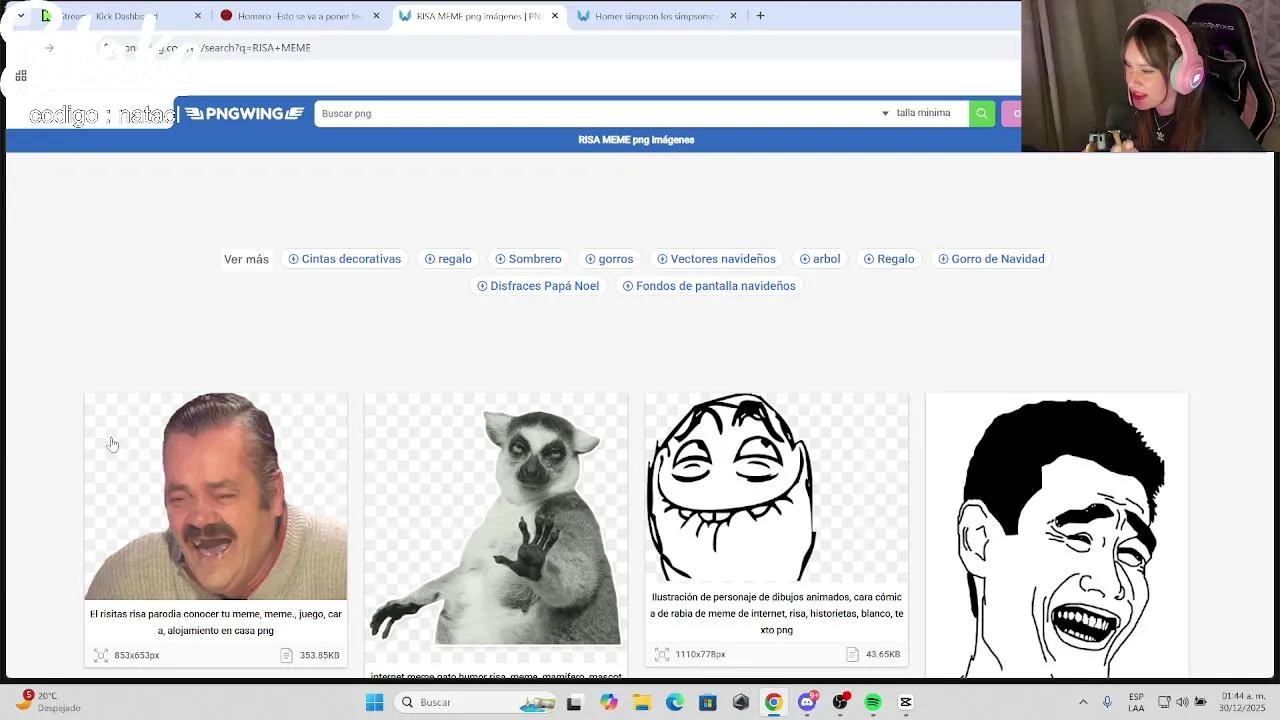Click the 43.65KB file size icon
This screenshot has height=720, width=1280.
(x=852, y=654)
